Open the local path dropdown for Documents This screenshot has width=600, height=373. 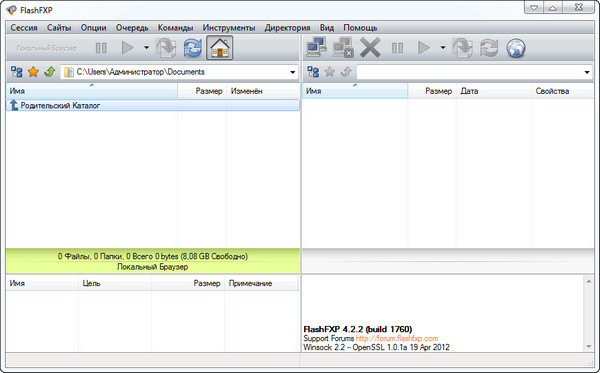[292, 72]
